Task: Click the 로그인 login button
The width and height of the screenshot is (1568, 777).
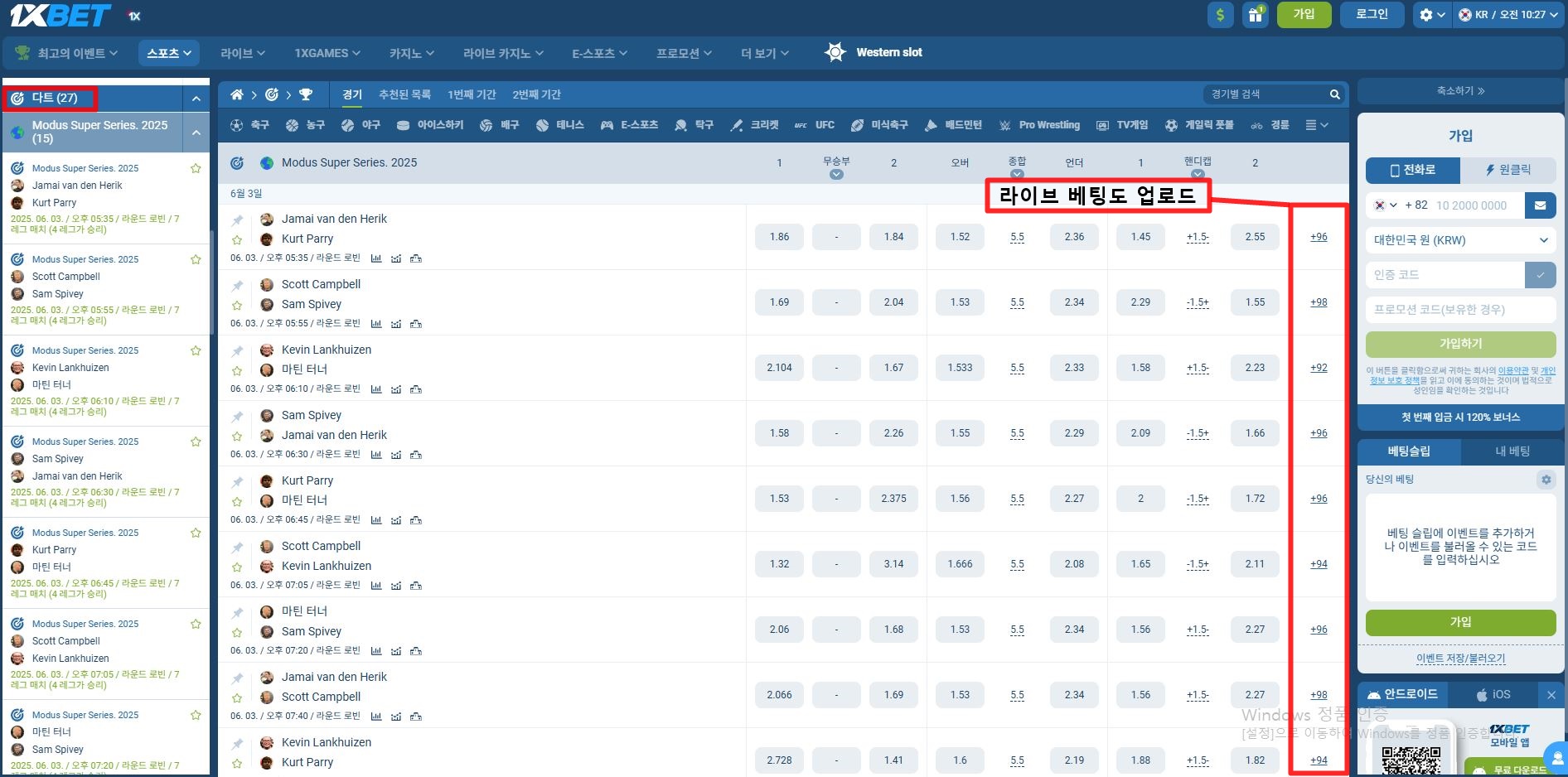Action: coord(1372,15)
